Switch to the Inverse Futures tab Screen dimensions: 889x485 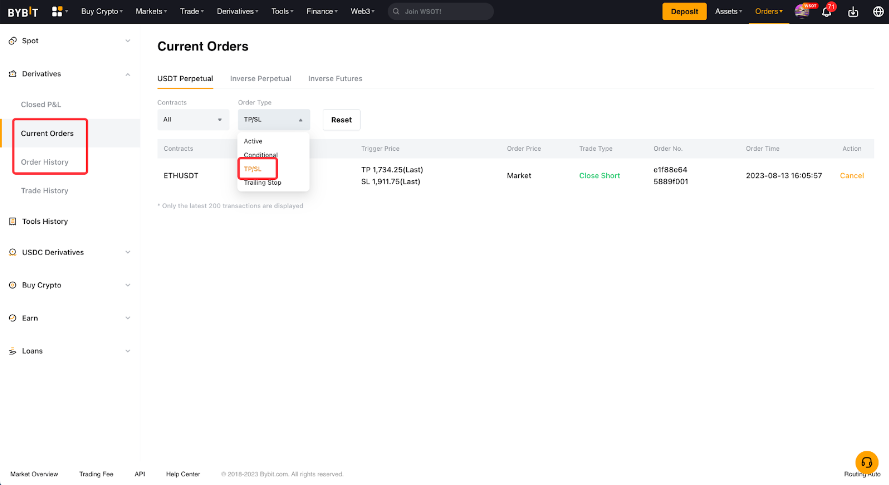click(335, 78)
